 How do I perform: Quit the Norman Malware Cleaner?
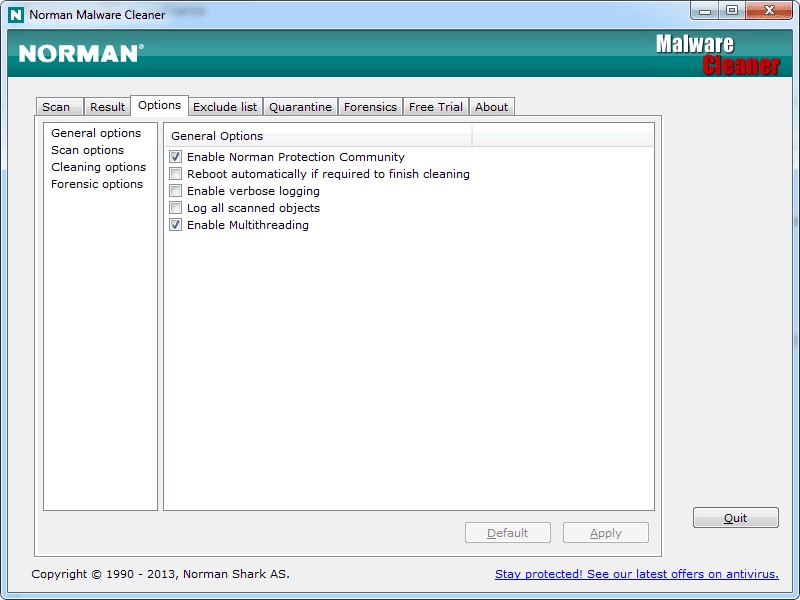(x=736, y=518)
